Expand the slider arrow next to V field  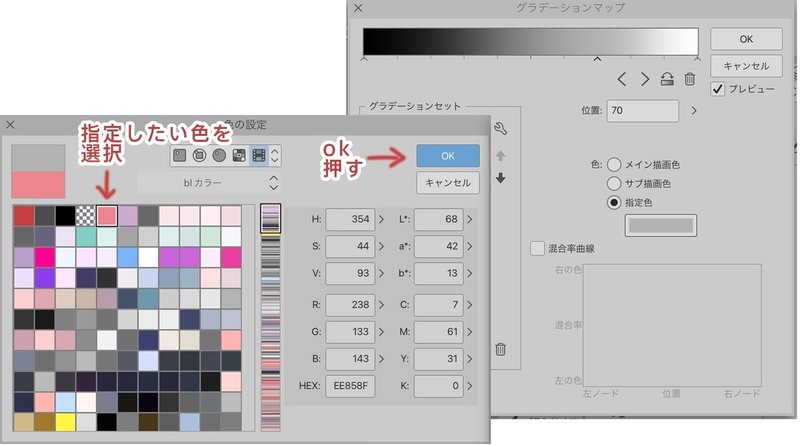(x=381, y=273)
